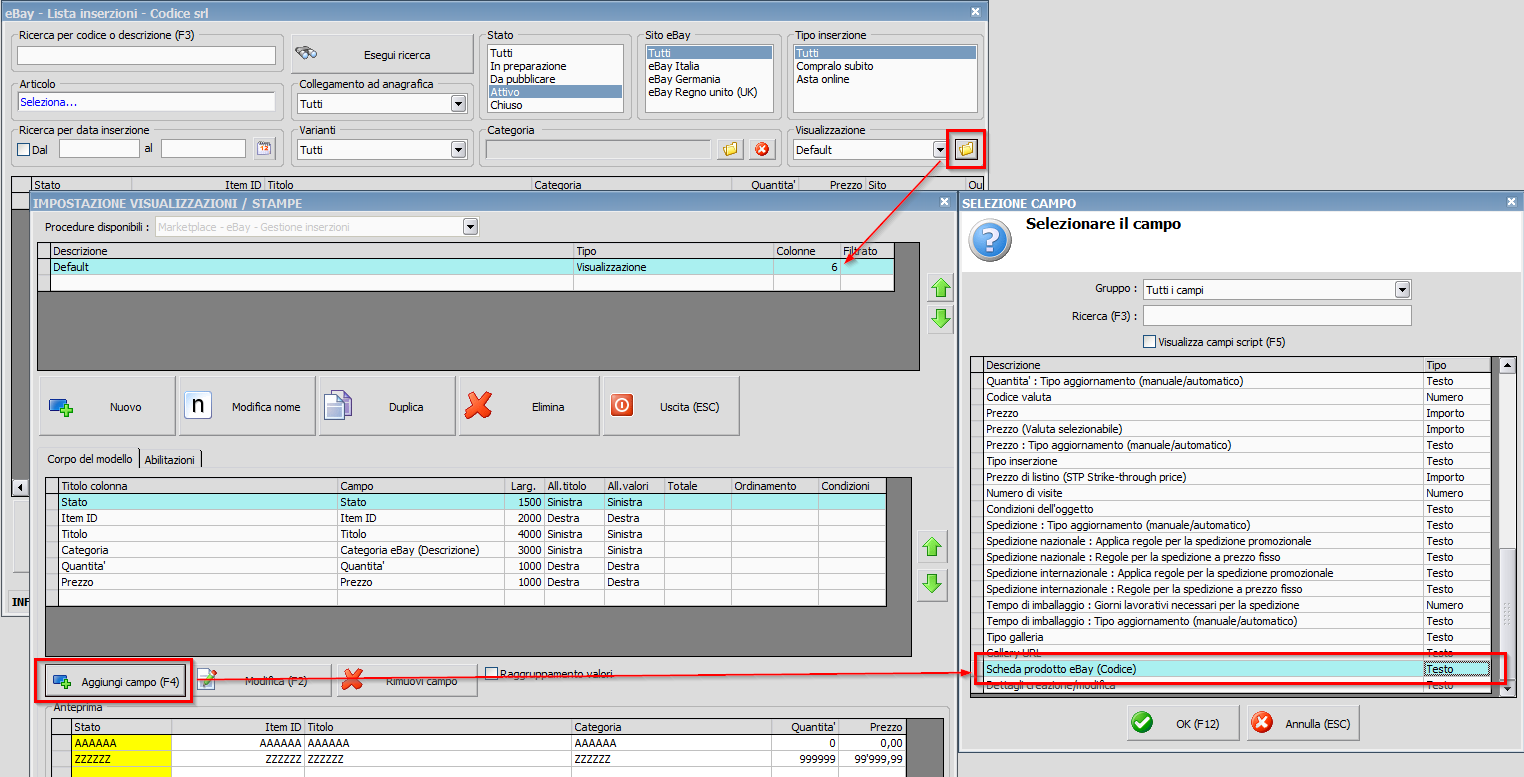Select 'Tipo galleria' field row

[1231, 637]
